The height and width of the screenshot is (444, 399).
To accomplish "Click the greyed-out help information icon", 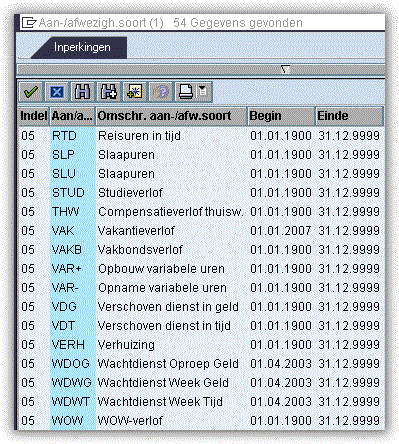I will (x=161, y=92).
